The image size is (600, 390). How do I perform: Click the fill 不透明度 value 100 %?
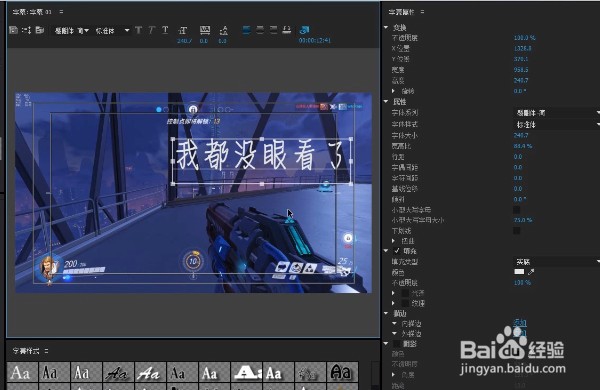[522, 282]
